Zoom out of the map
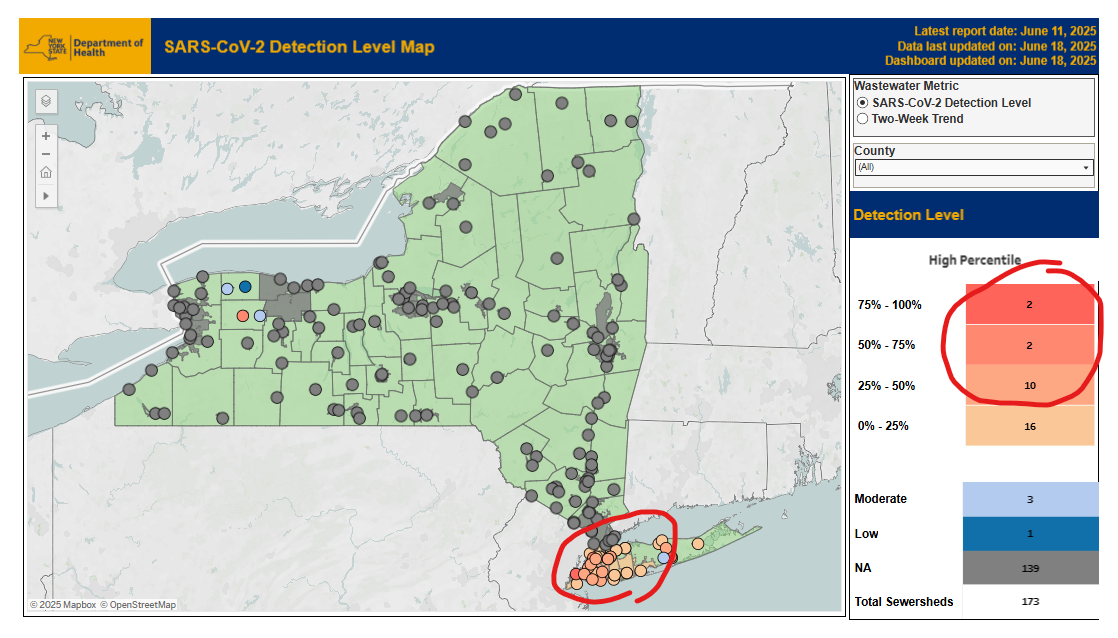The image size is (1118, 638). (x=46, y=154)
